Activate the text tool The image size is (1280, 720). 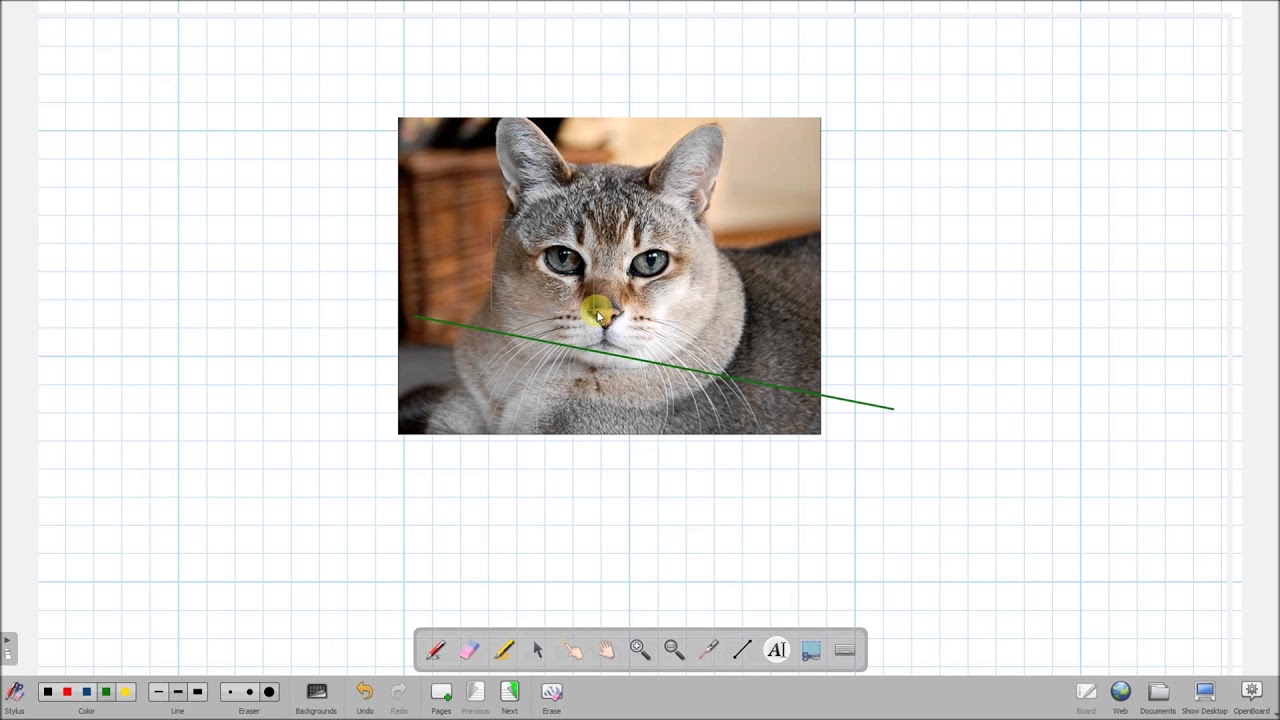[777, 650]
